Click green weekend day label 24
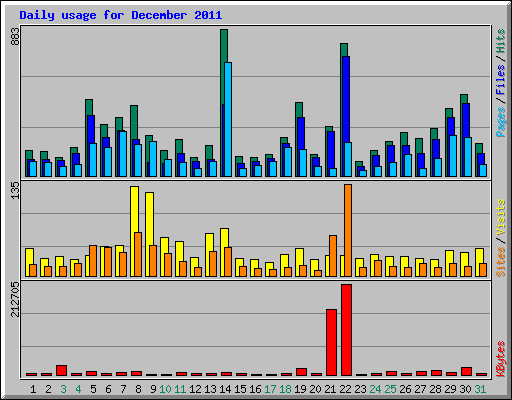 coord(375,389)
